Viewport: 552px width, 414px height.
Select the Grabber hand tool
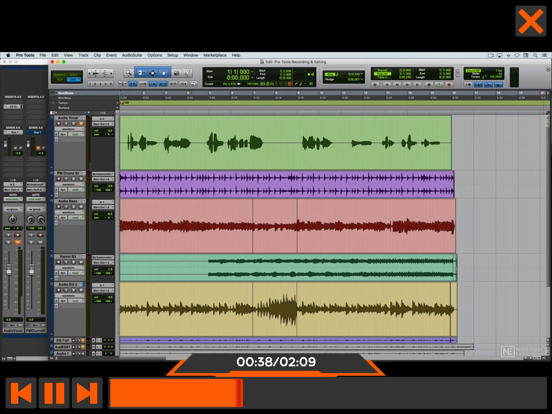pyautogui.click(x=164, y=73)
